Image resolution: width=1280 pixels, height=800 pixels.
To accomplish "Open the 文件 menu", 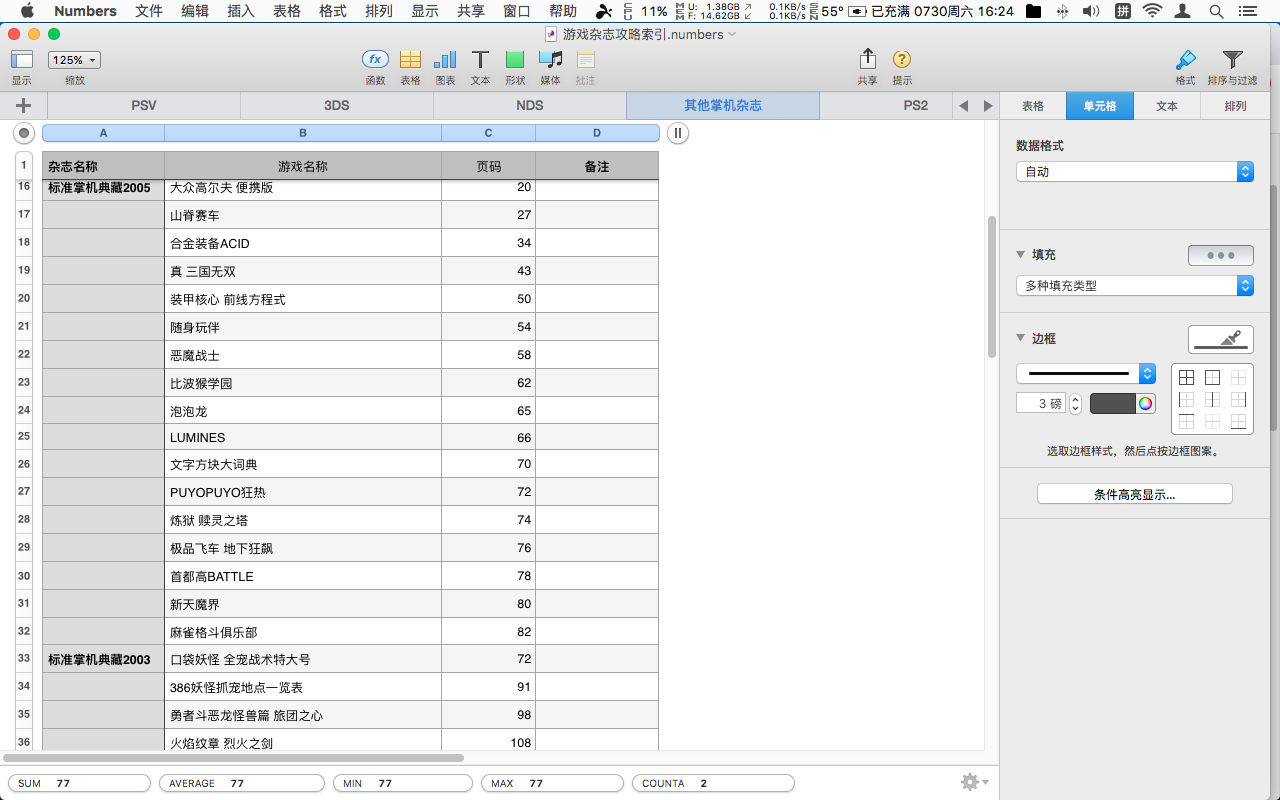I will point(149,12).
